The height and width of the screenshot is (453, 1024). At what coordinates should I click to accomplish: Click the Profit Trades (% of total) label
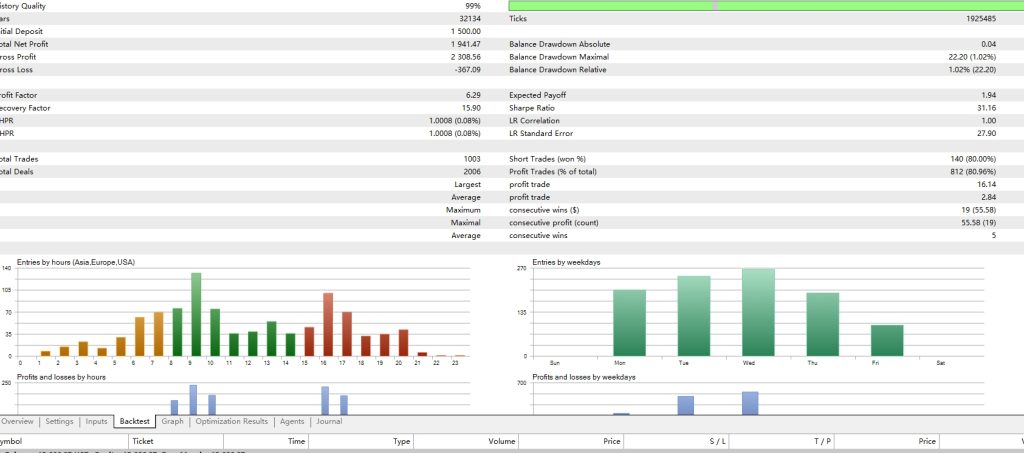point(552,172)
